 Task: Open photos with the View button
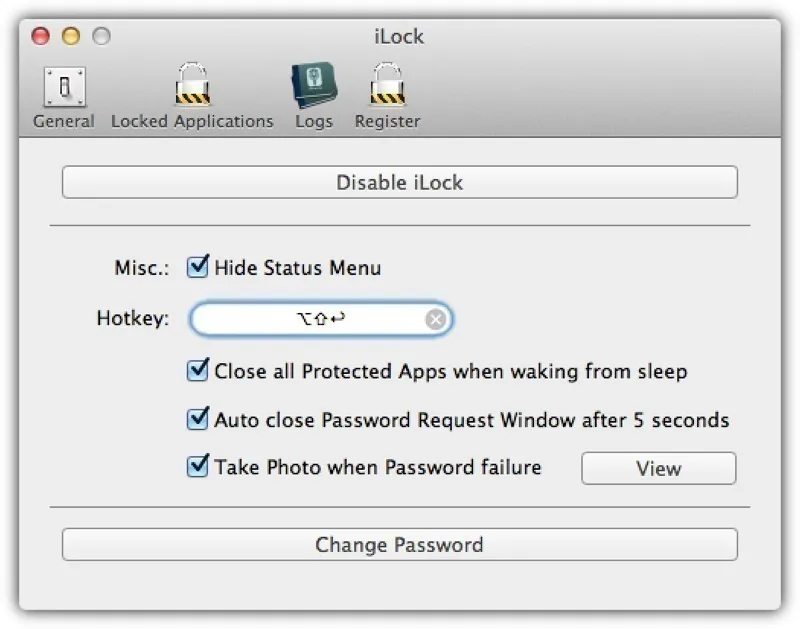[658, 468]
